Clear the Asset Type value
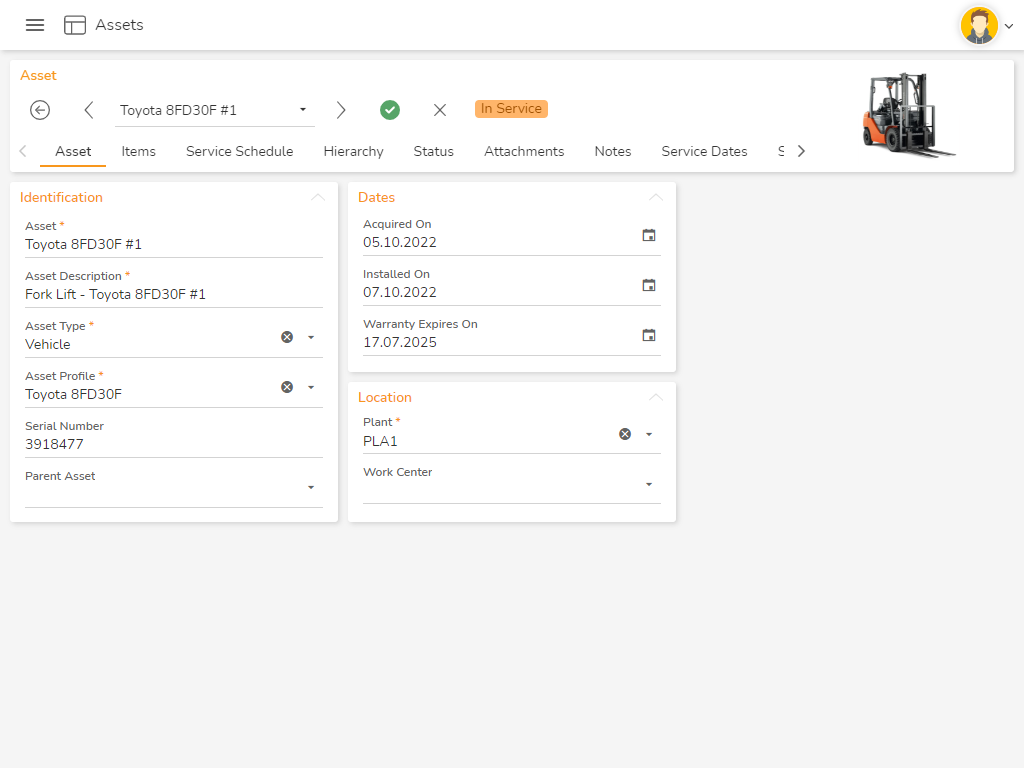Screen dimensions: 1024x768 287,337
